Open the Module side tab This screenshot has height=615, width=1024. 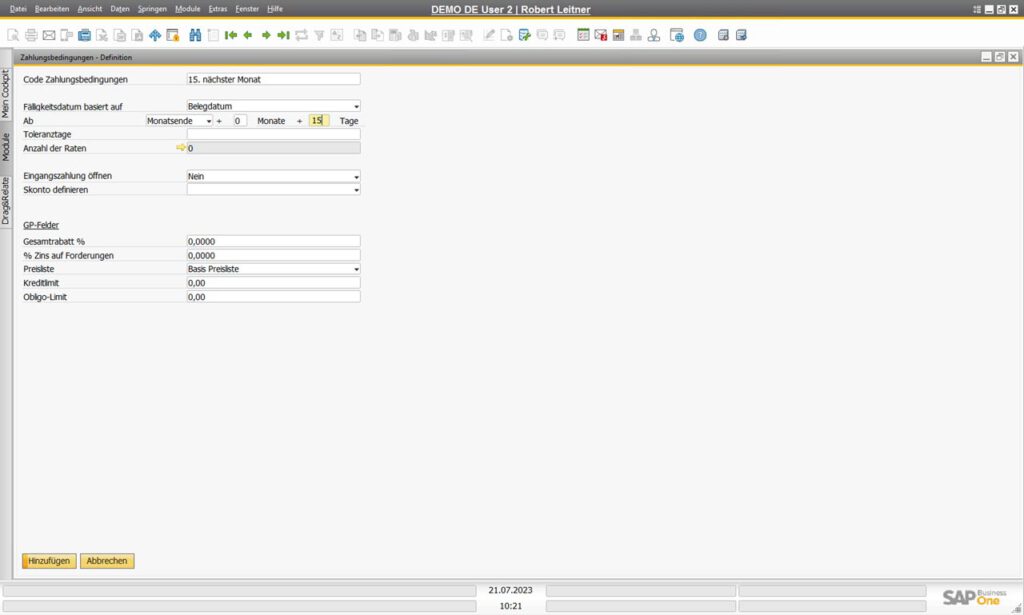tap(6, 147)
